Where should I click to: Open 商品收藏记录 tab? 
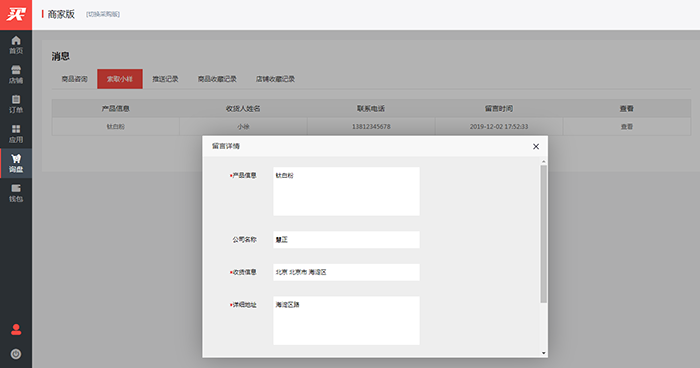tap(217, 79)
